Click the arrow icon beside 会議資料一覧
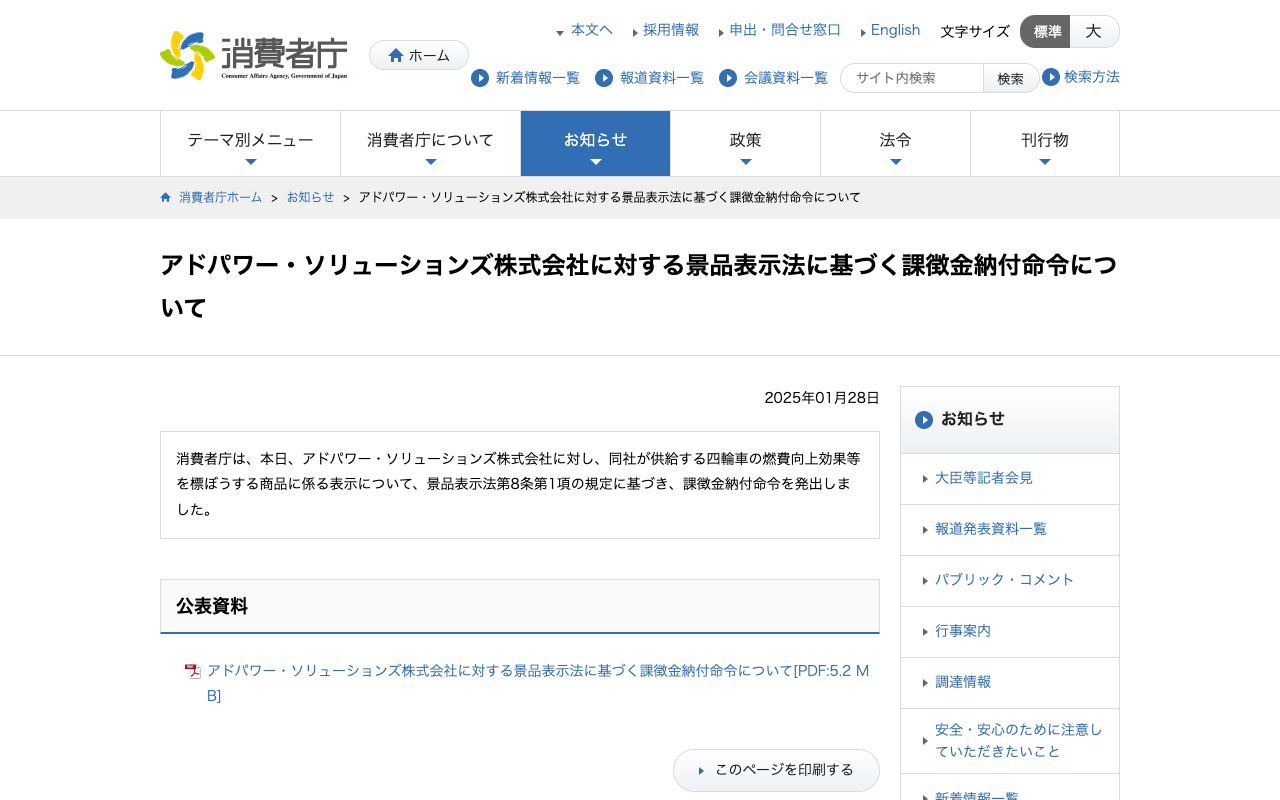The width and height of the screenshot is (1280, 800). click(x=728, y=78)
